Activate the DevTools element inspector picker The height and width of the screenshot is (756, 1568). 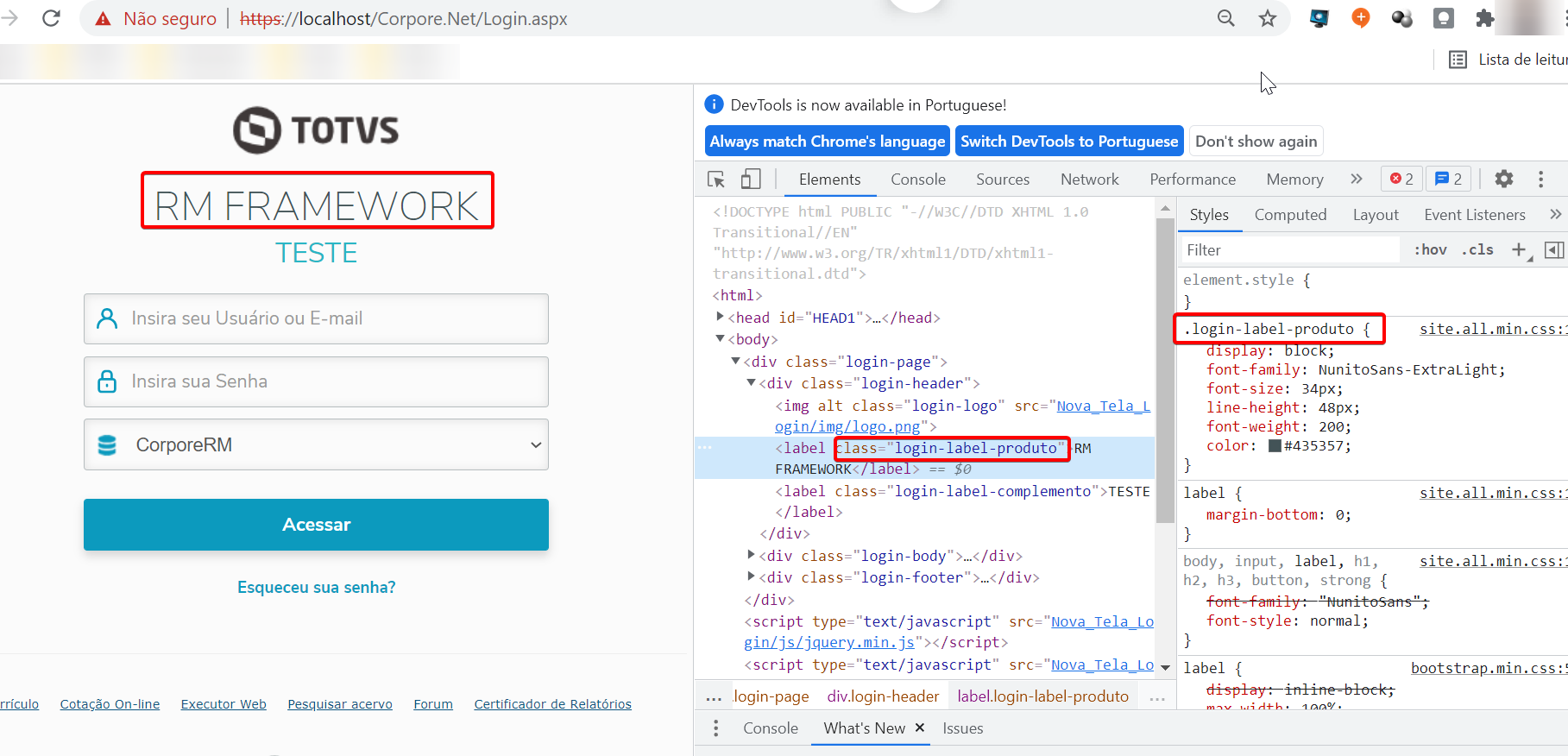716,180
